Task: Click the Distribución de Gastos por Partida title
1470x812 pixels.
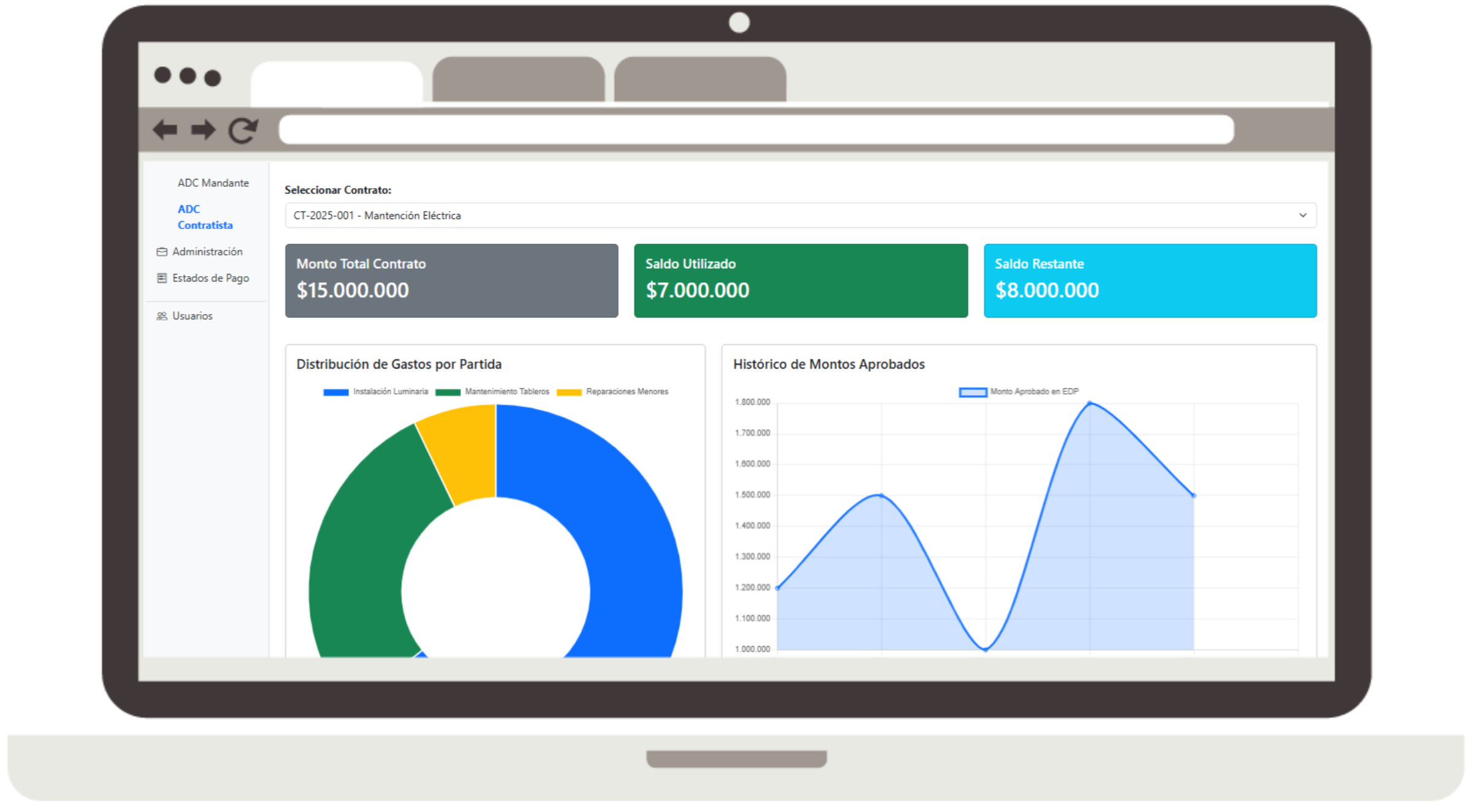Action: click(399, 364)
